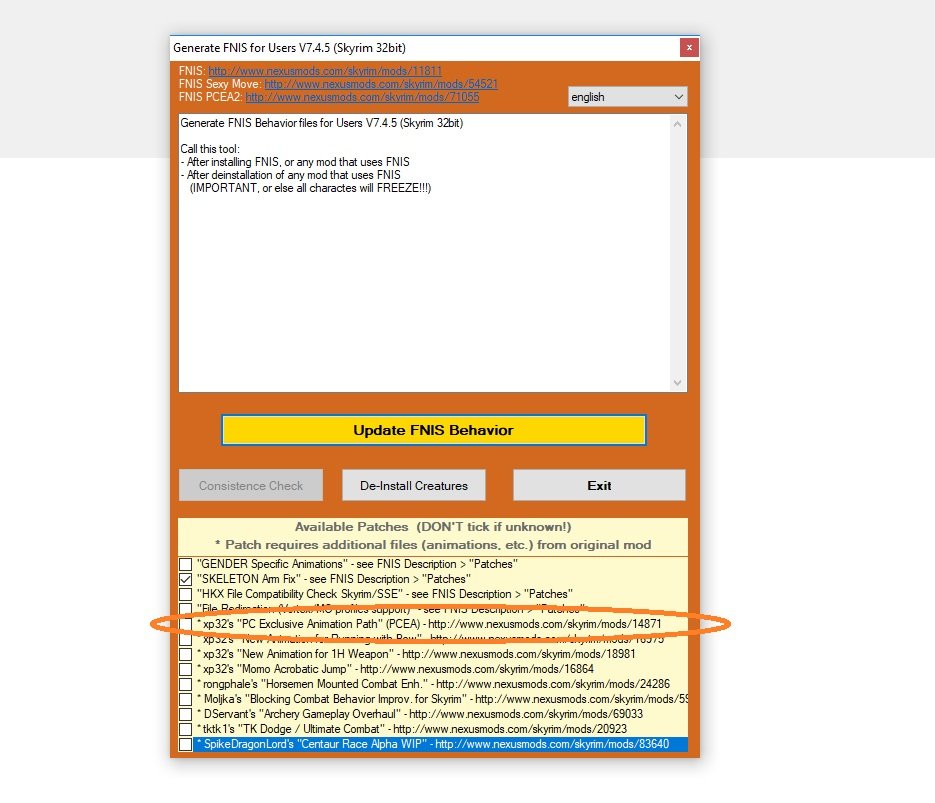Select the "GENDER Specific Animations" row text
Viewport: 935px width, 803px height.
click(357, 564)
